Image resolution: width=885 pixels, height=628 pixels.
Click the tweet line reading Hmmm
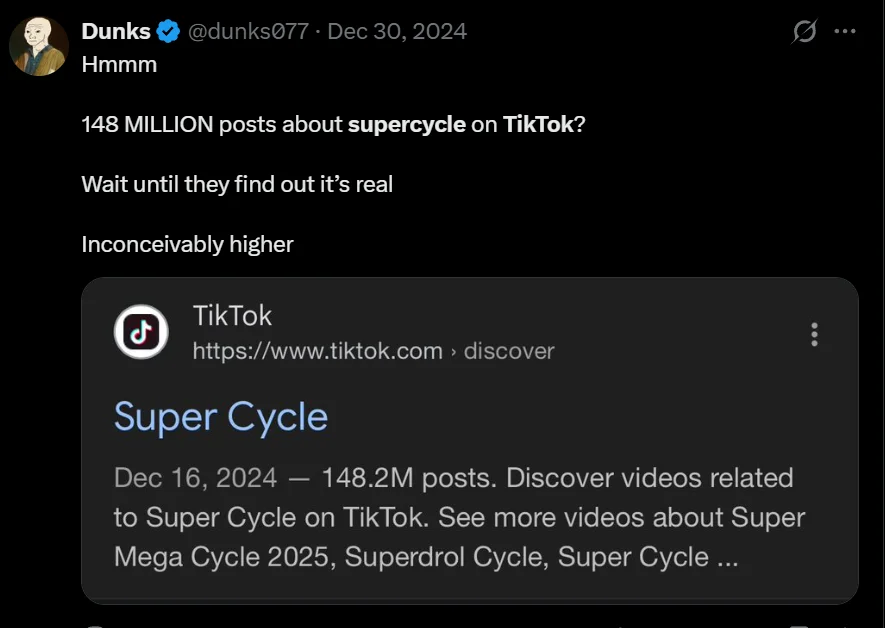tap(119, 64)
